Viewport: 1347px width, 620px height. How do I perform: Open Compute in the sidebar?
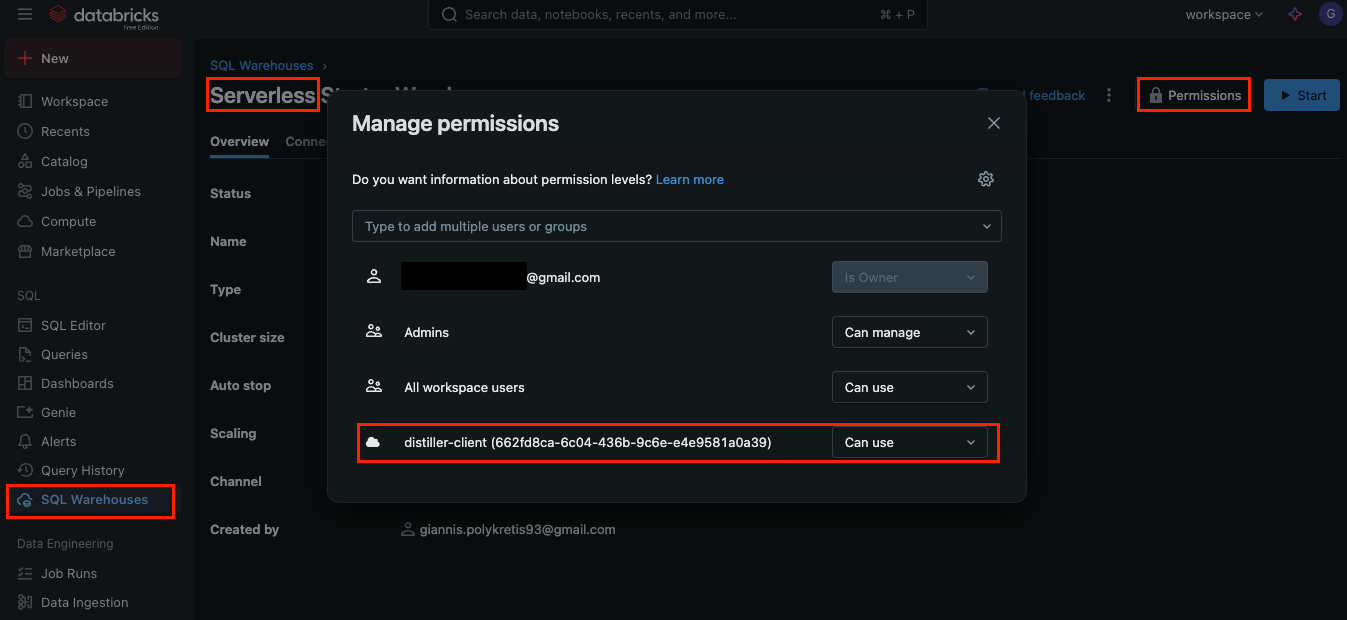click(x=68, y=221)
